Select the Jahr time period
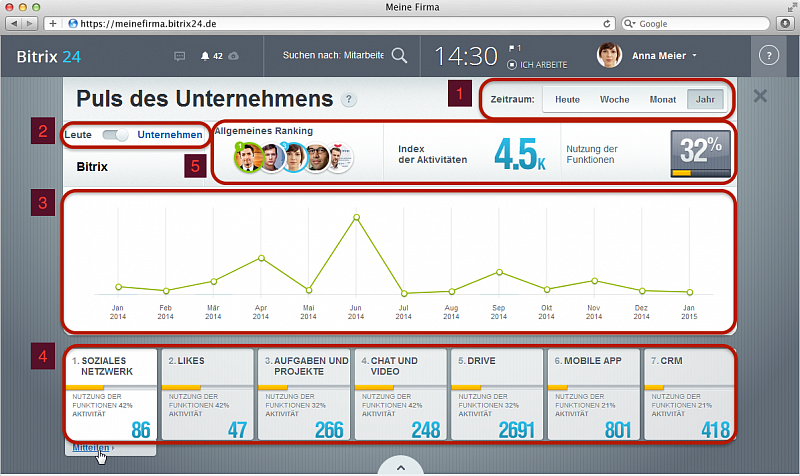The image size is (800, 476). point(705,99)
